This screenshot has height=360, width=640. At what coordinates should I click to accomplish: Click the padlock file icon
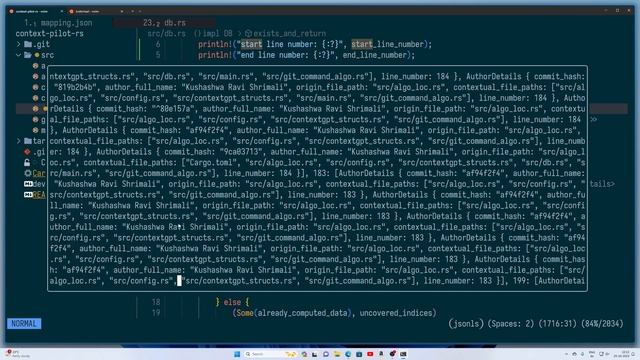click(x=27, y=162)
